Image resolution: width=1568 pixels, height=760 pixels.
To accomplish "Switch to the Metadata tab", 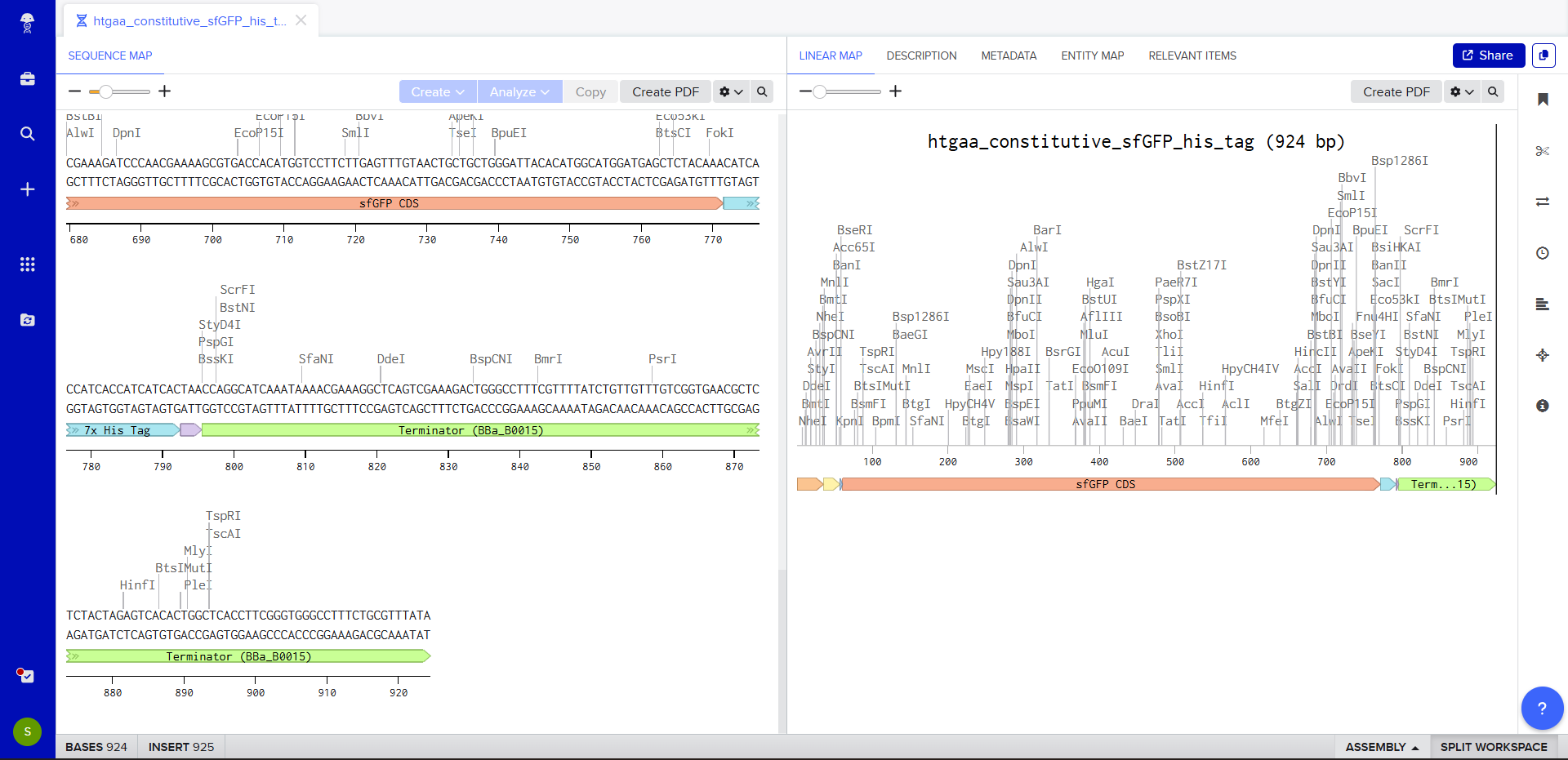I will pyautogui.click(x=1009, y=56).
